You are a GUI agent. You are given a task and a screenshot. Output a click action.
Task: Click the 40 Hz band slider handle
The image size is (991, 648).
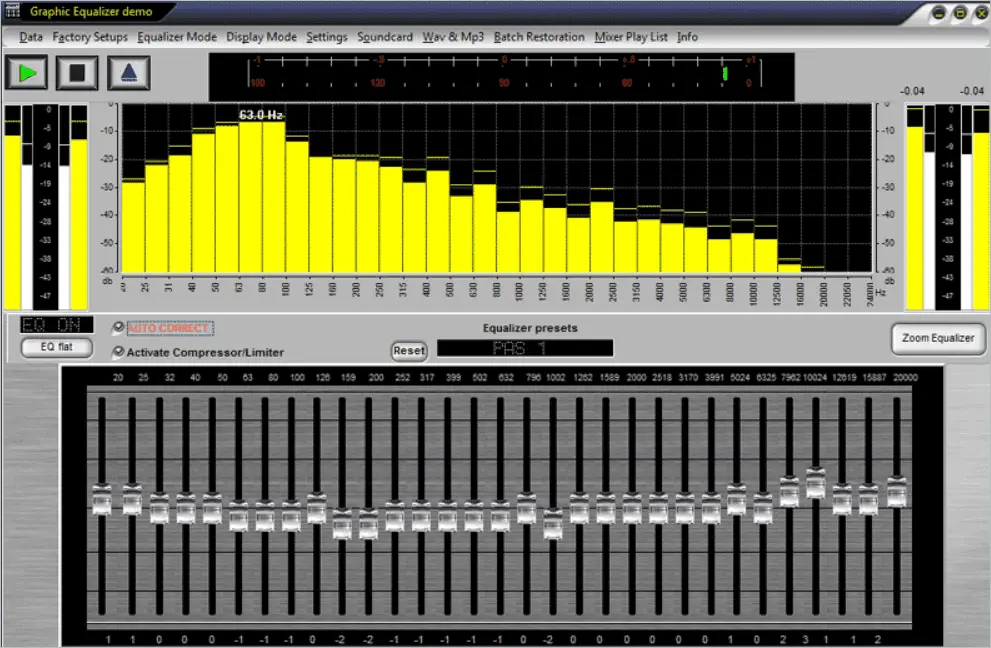(186, 509)
